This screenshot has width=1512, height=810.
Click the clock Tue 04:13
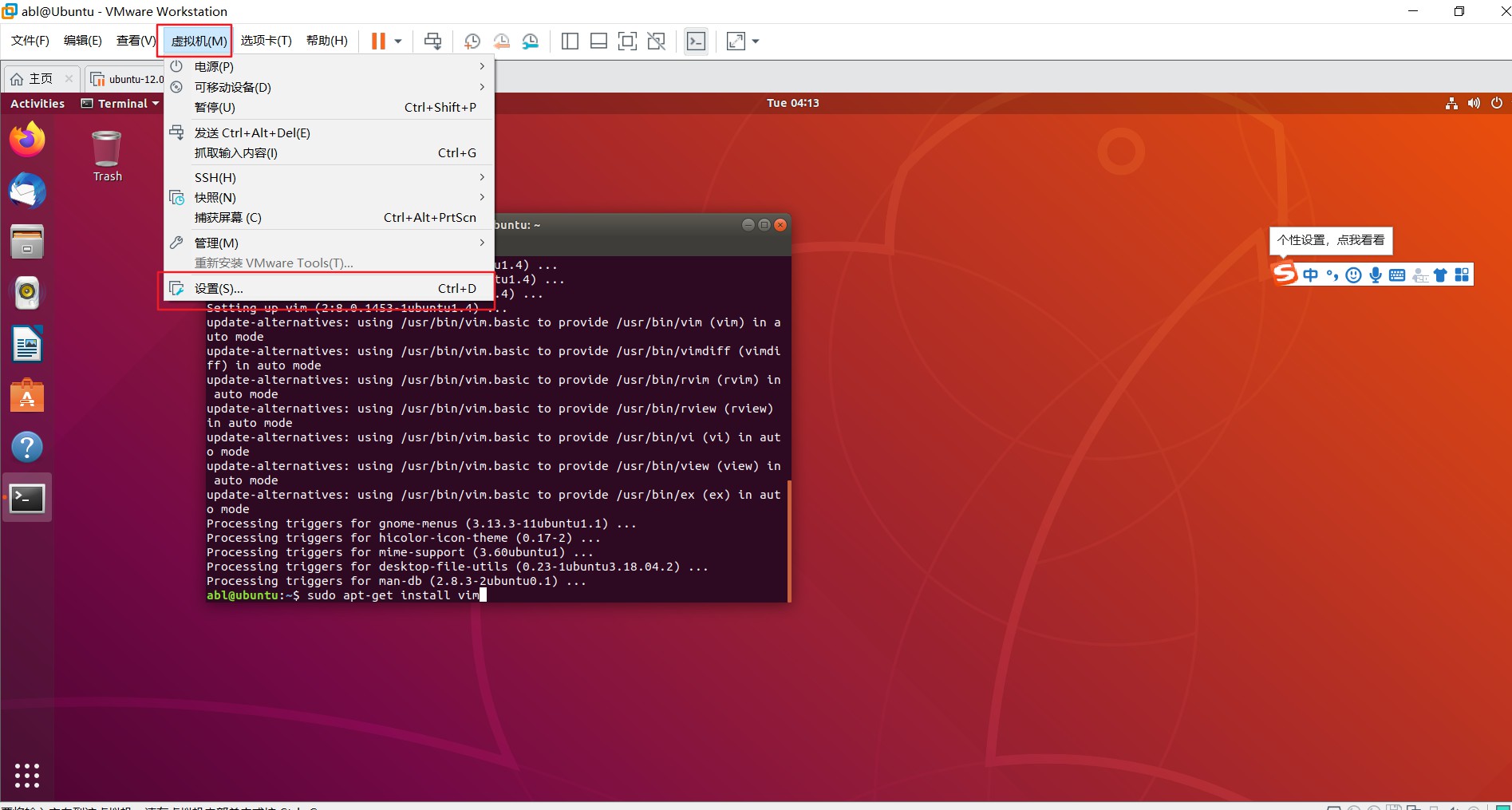pyautogui.click(x=792, y=103)
